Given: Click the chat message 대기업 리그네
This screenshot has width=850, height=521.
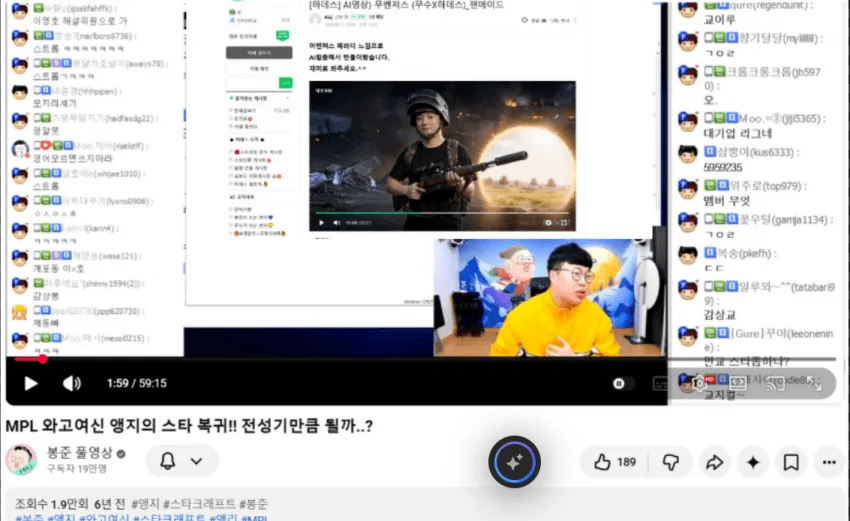Looking at the screenshot, I should pos(737,133).
